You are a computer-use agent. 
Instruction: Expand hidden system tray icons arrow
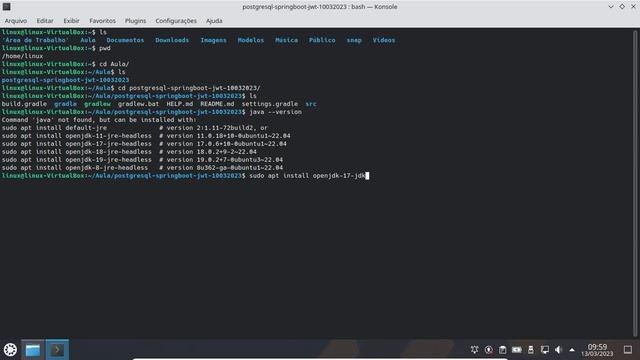coord(572,350)
